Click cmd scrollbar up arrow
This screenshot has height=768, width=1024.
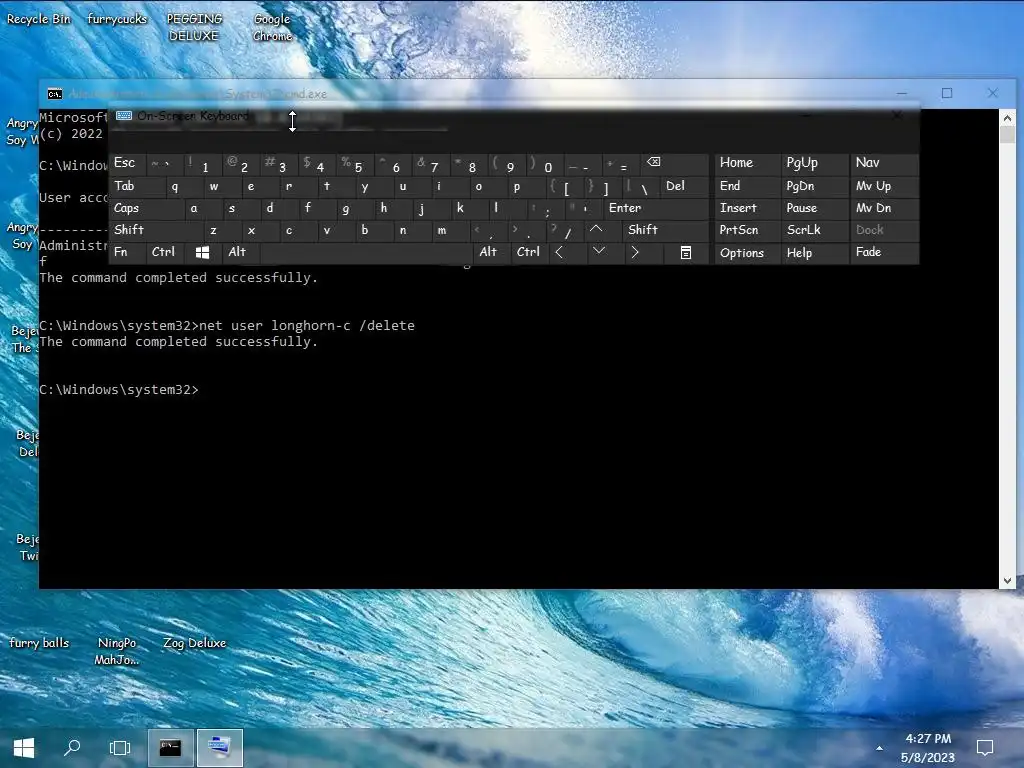1007,118
